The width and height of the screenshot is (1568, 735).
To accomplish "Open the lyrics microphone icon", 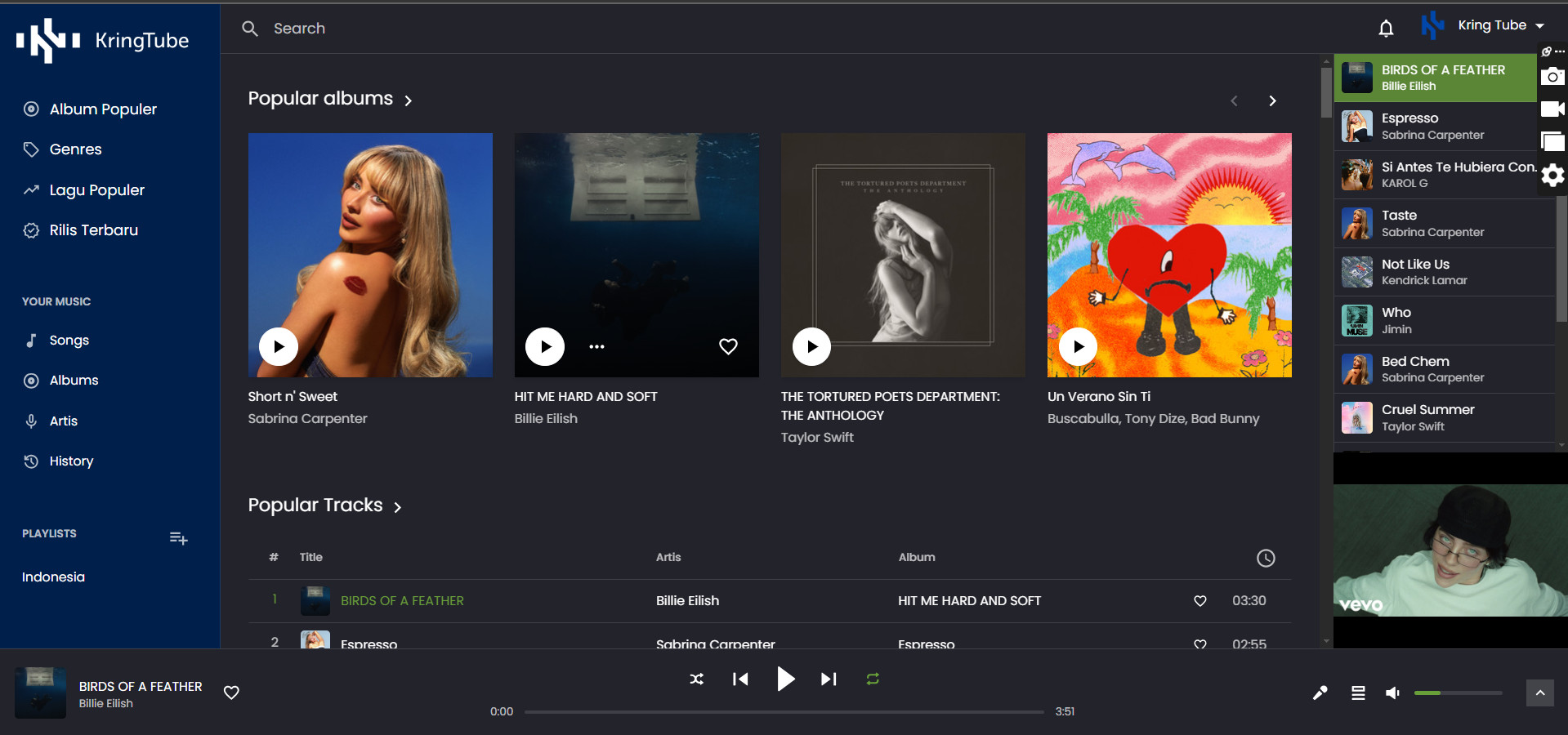I will click(1320, 693).
